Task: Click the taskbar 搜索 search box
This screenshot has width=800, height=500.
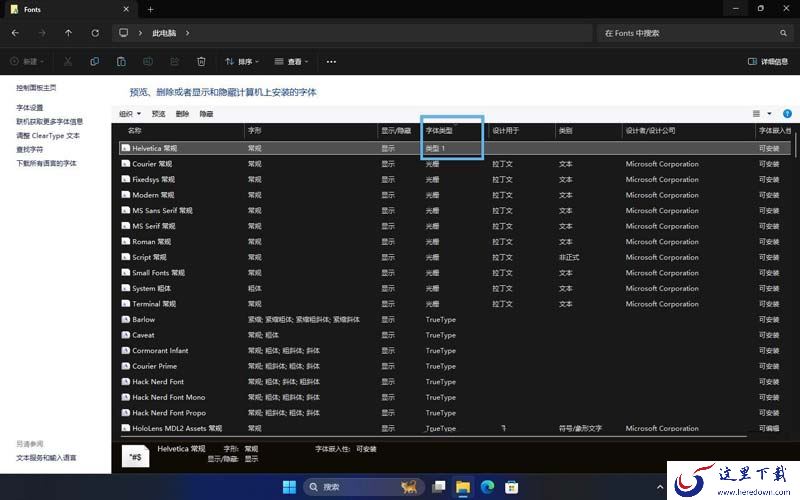Action: point(364,487)
